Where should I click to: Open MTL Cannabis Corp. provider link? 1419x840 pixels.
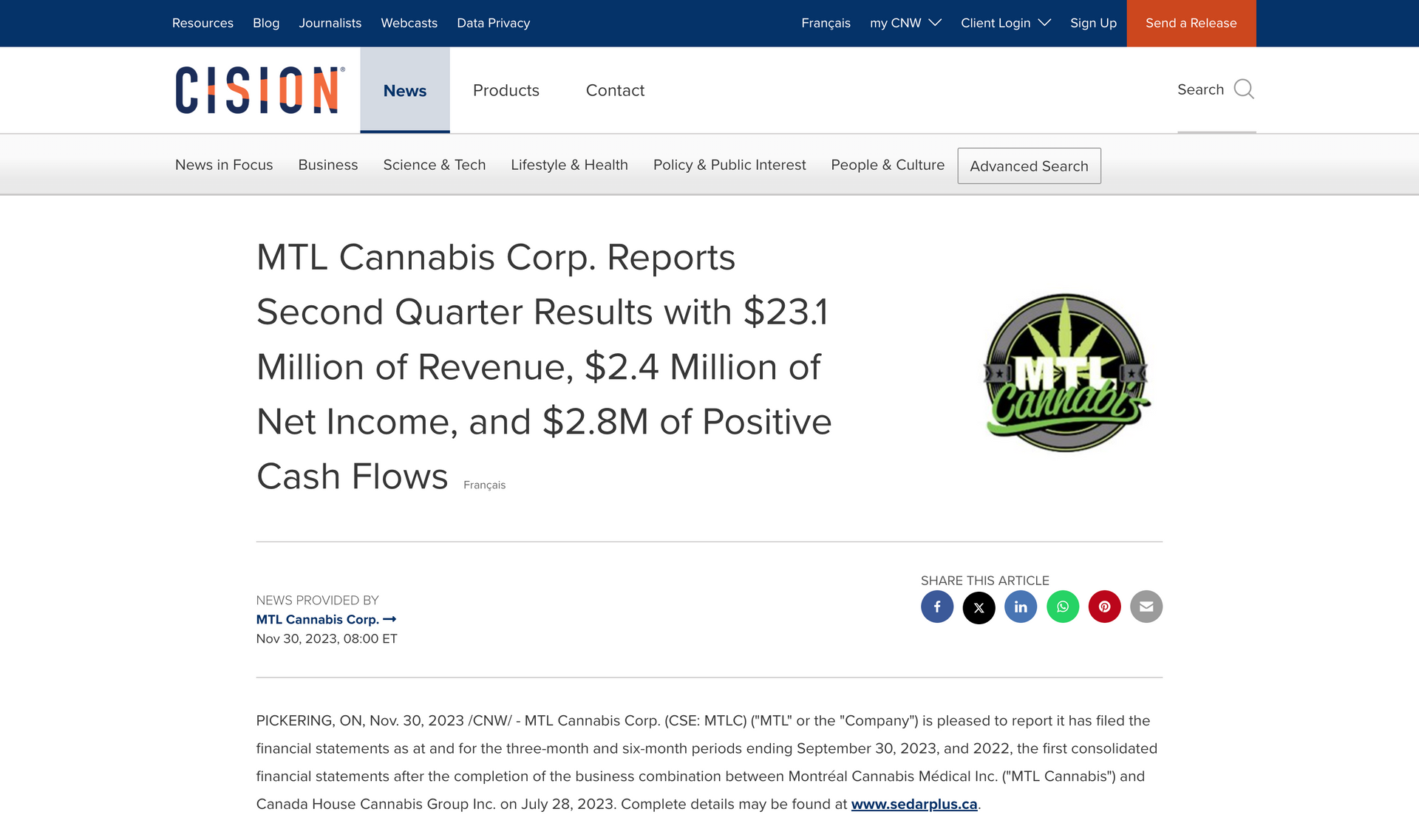point(326,619)
